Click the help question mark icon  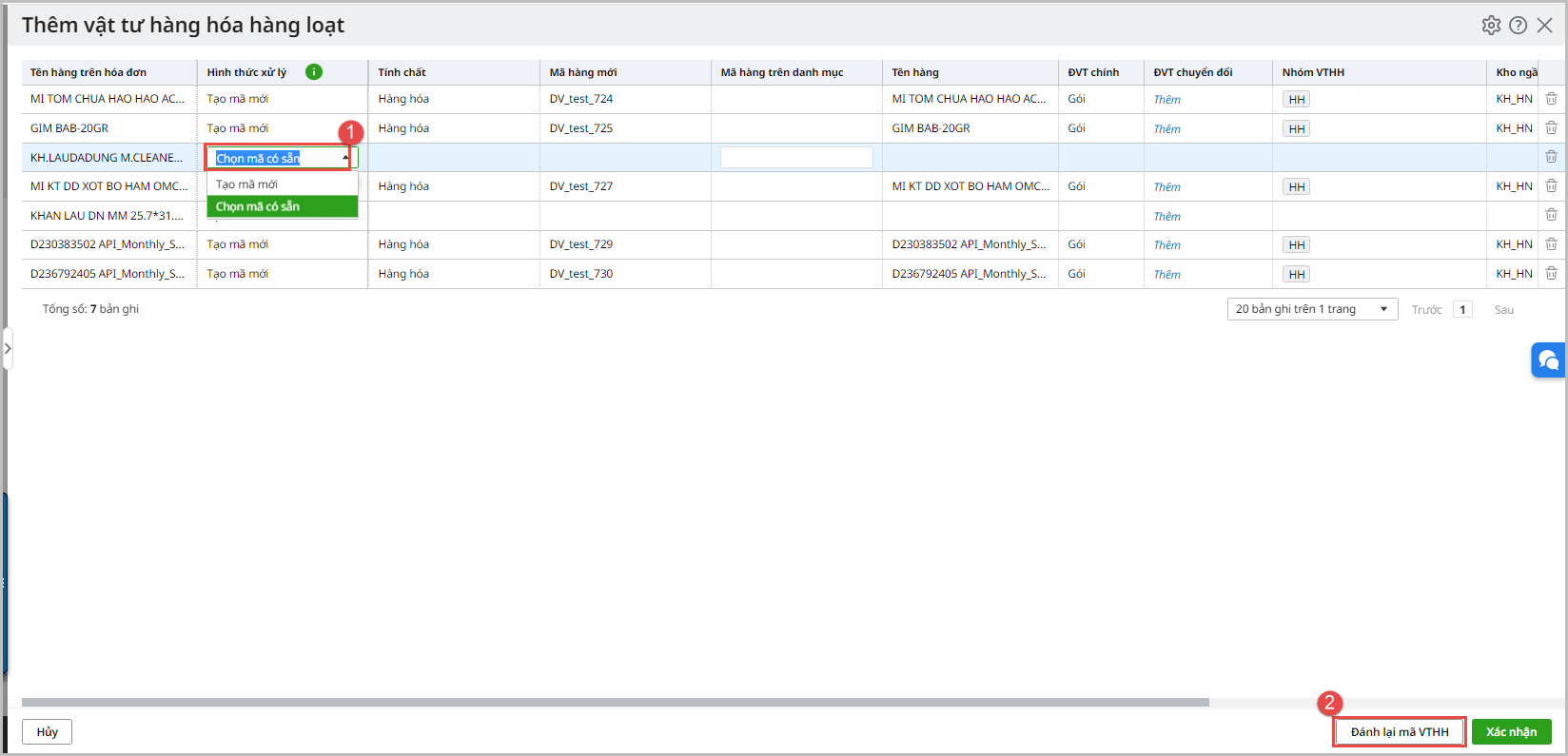pos(1519,26)
